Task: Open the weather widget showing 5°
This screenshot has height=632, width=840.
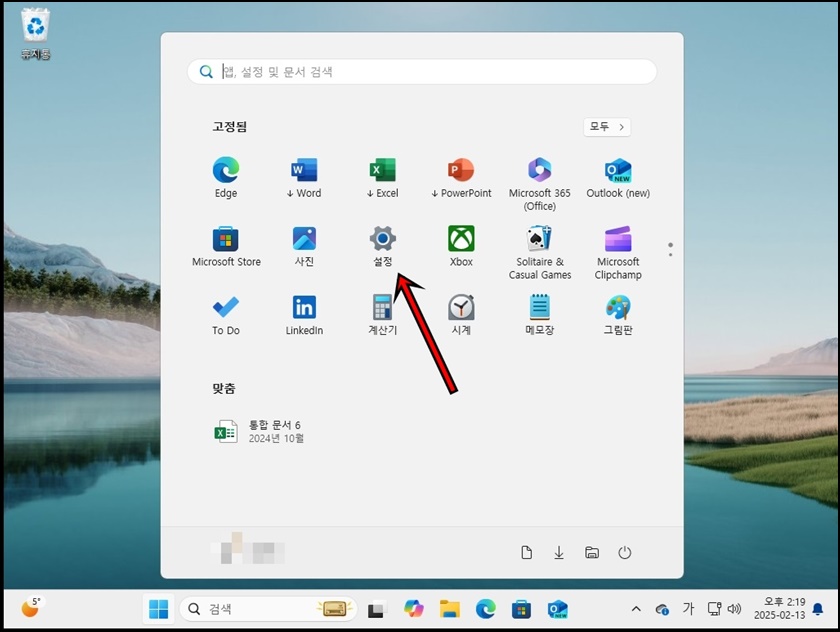Action: coord(31,607)
